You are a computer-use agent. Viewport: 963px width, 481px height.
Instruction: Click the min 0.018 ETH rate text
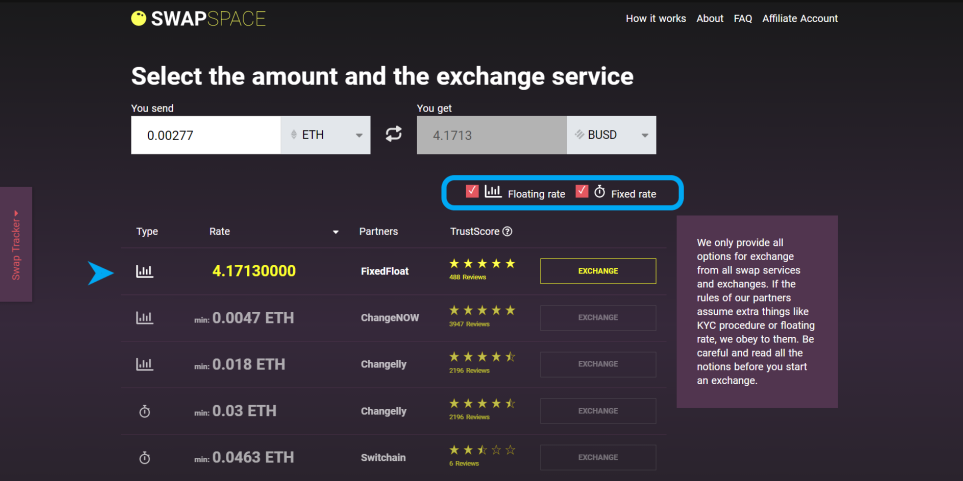click(x=240, y=364)
